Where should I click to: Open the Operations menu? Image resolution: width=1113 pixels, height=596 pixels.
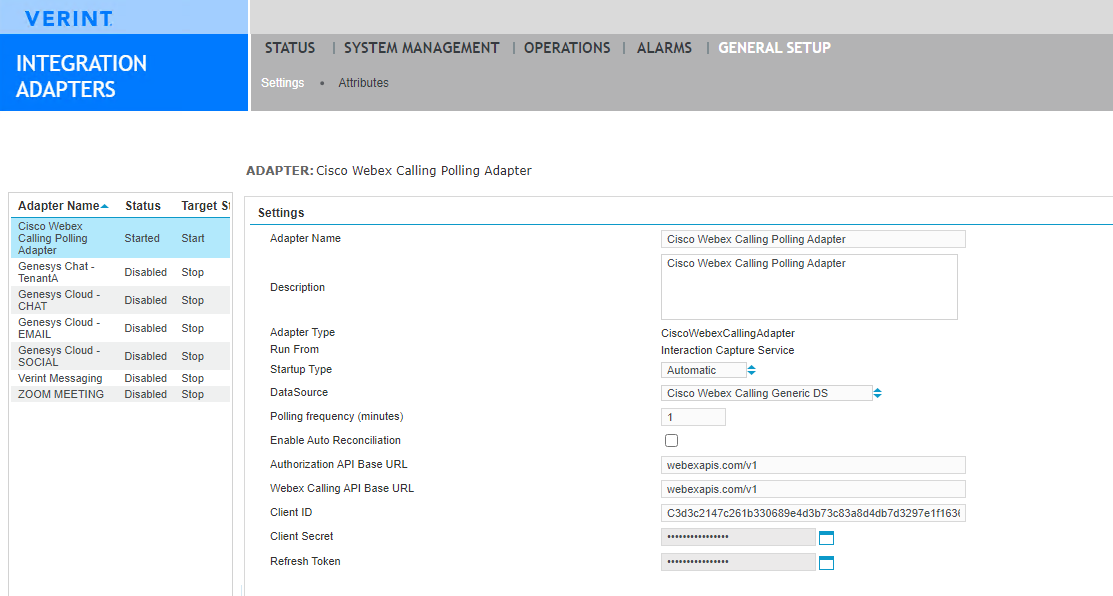[567, 48]
